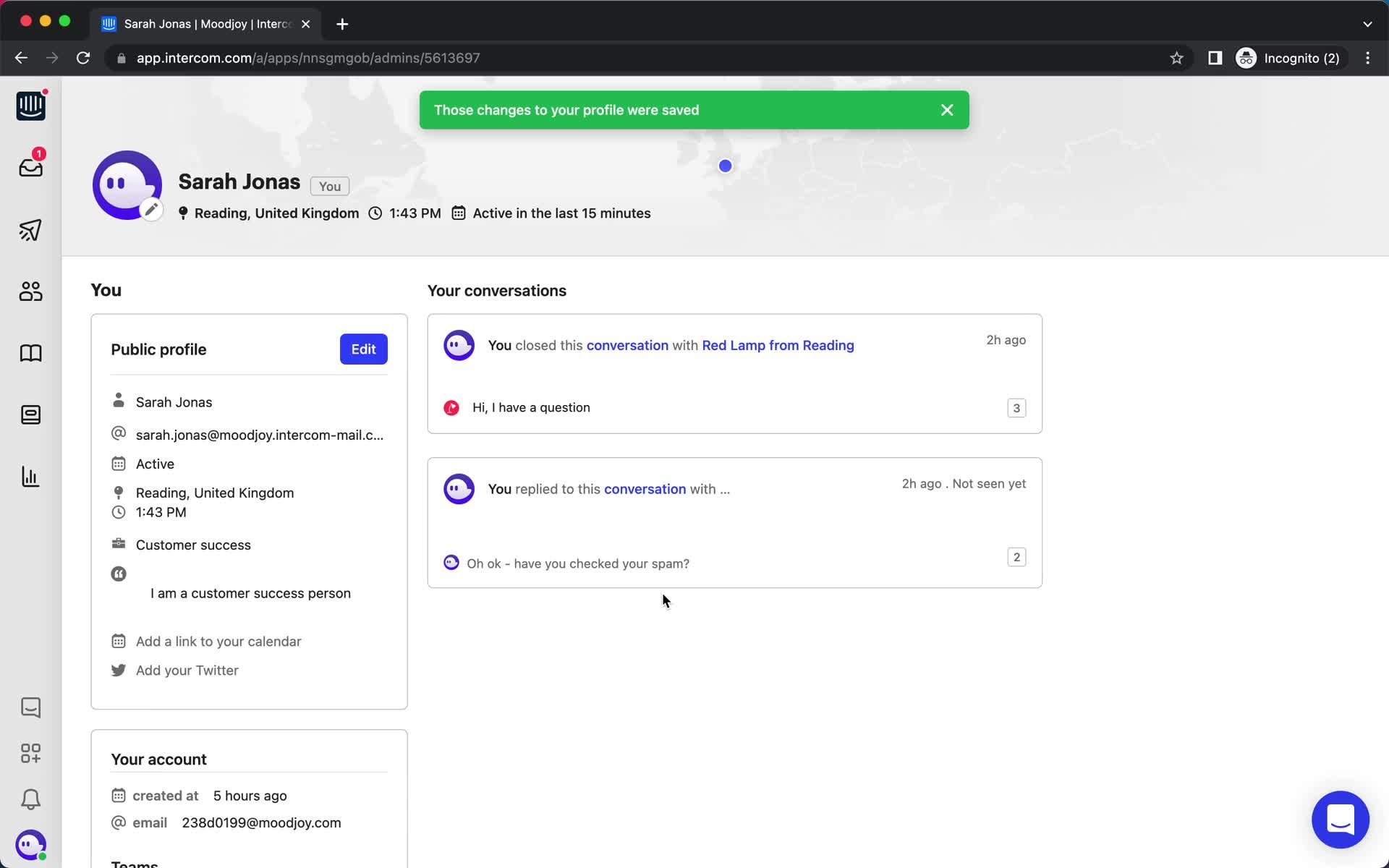Screen dimensions: 1389x868
Task: Launch the Intercom messenger bubble
Action: (x=1341, y=820)
